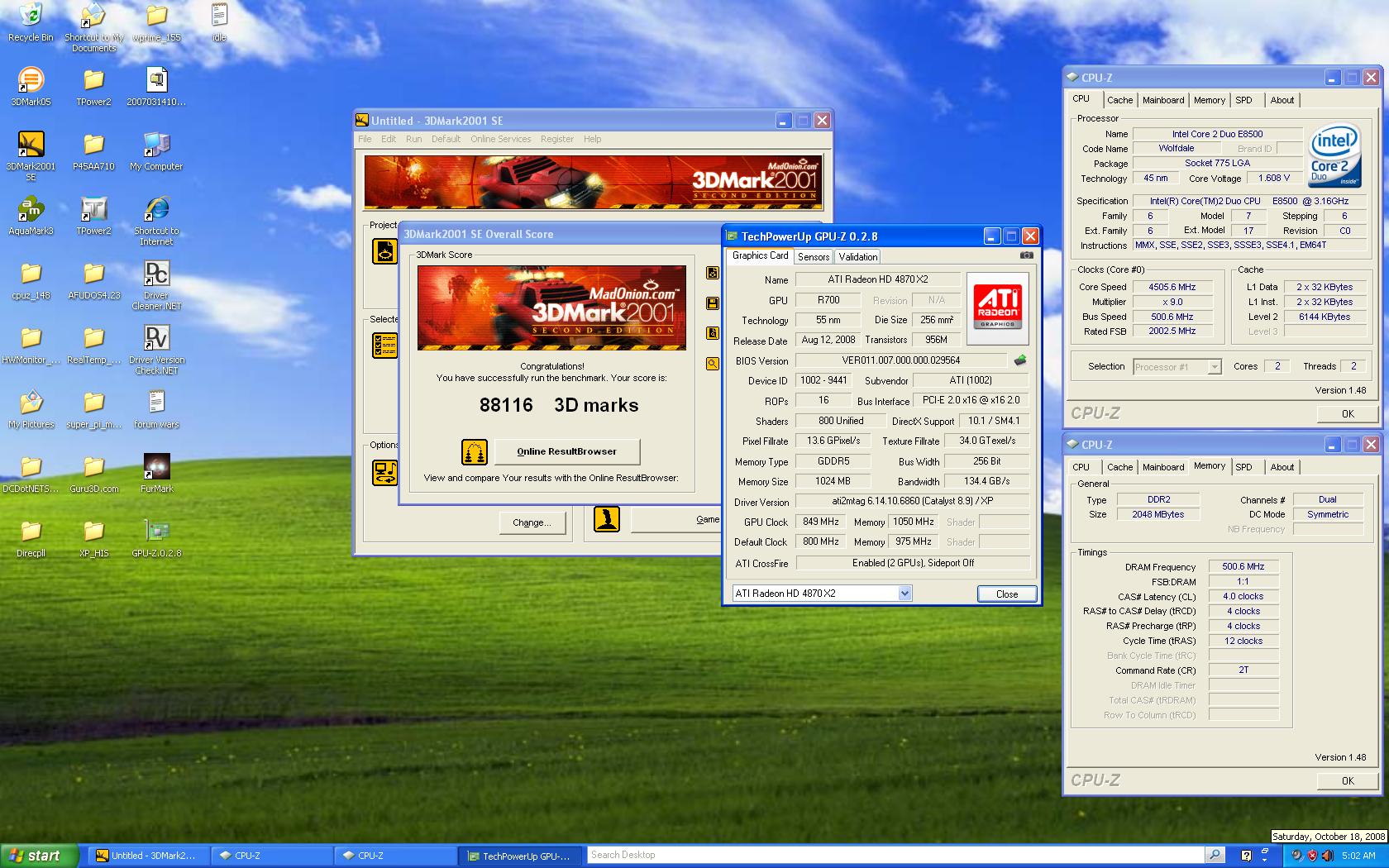Click the BIOS Version field in GPU-Z
This screenshot has height=868, width=1389.
pos(900,360)
